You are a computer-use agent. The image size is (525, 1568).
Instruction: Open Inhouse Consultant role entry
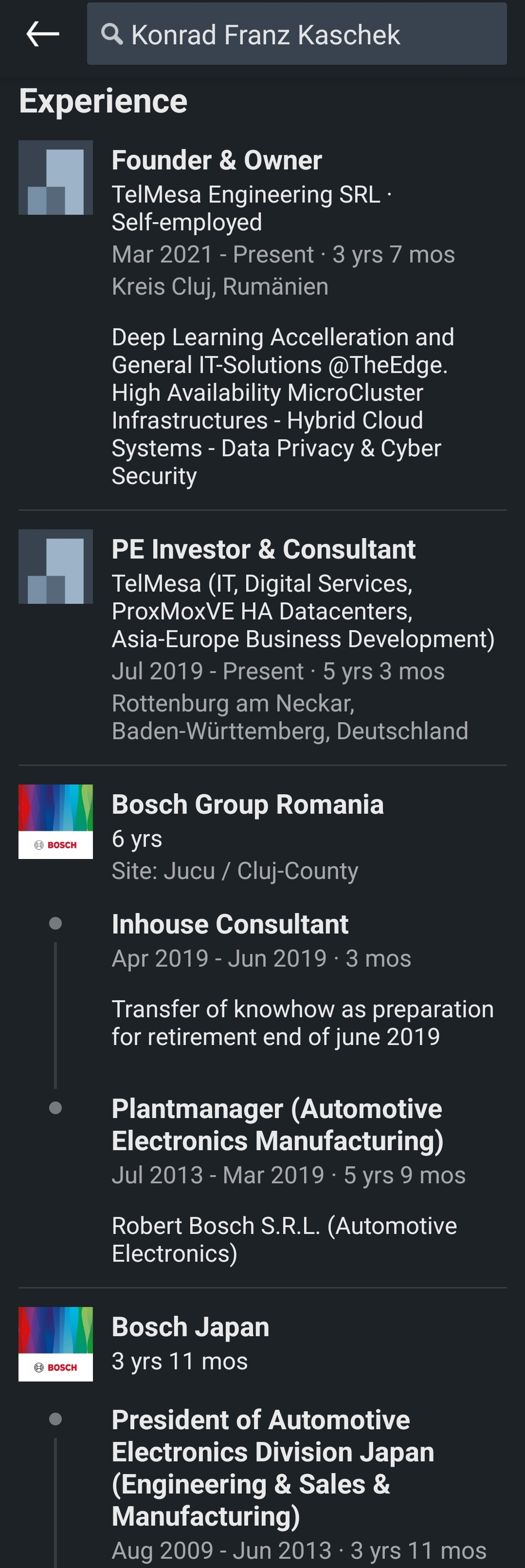tap(230, 924)
